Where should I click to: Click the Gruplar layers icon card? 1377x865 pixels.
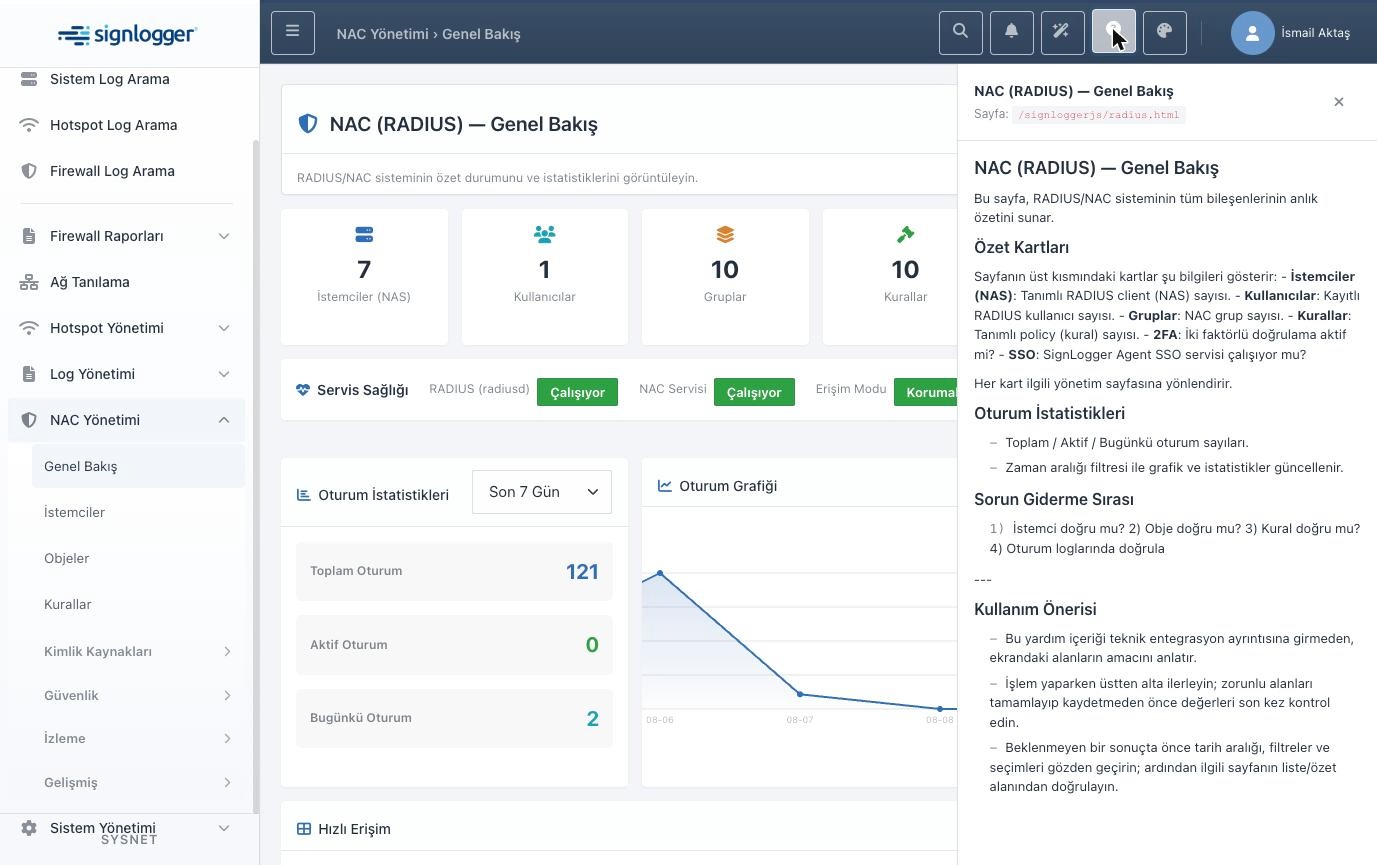725,277
